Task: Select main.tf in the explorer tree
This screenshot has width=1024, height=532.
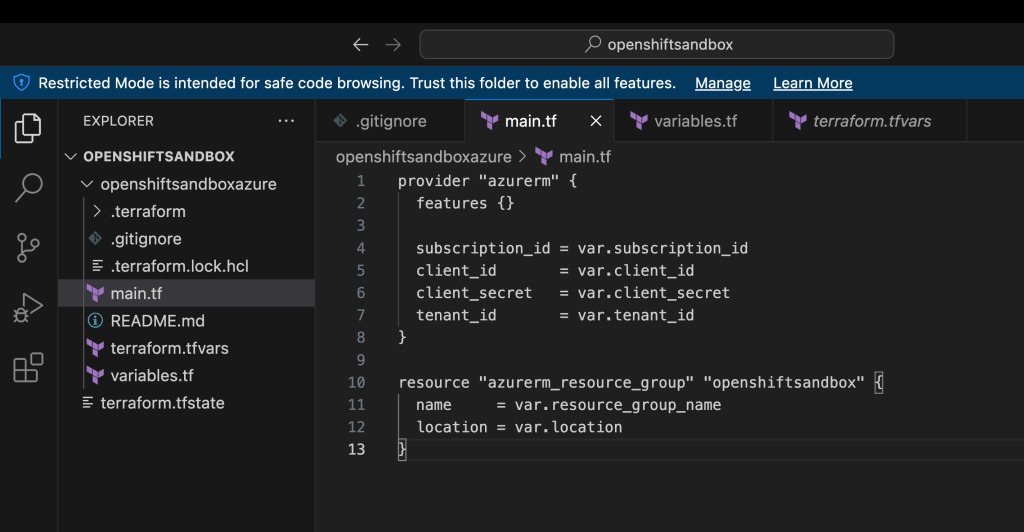Action: (x=186, y=294)
